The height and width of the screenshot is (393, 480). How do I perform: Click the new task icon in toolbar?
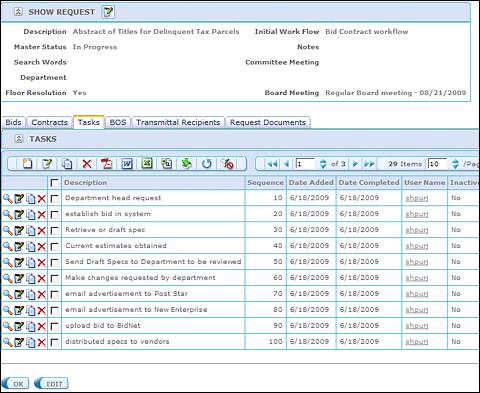tap(27, 164)
